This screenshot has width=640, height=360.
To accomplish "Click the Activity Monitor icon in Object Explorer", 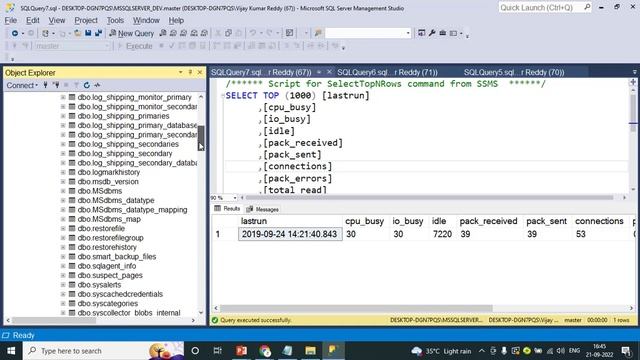I will click(97, 85).
